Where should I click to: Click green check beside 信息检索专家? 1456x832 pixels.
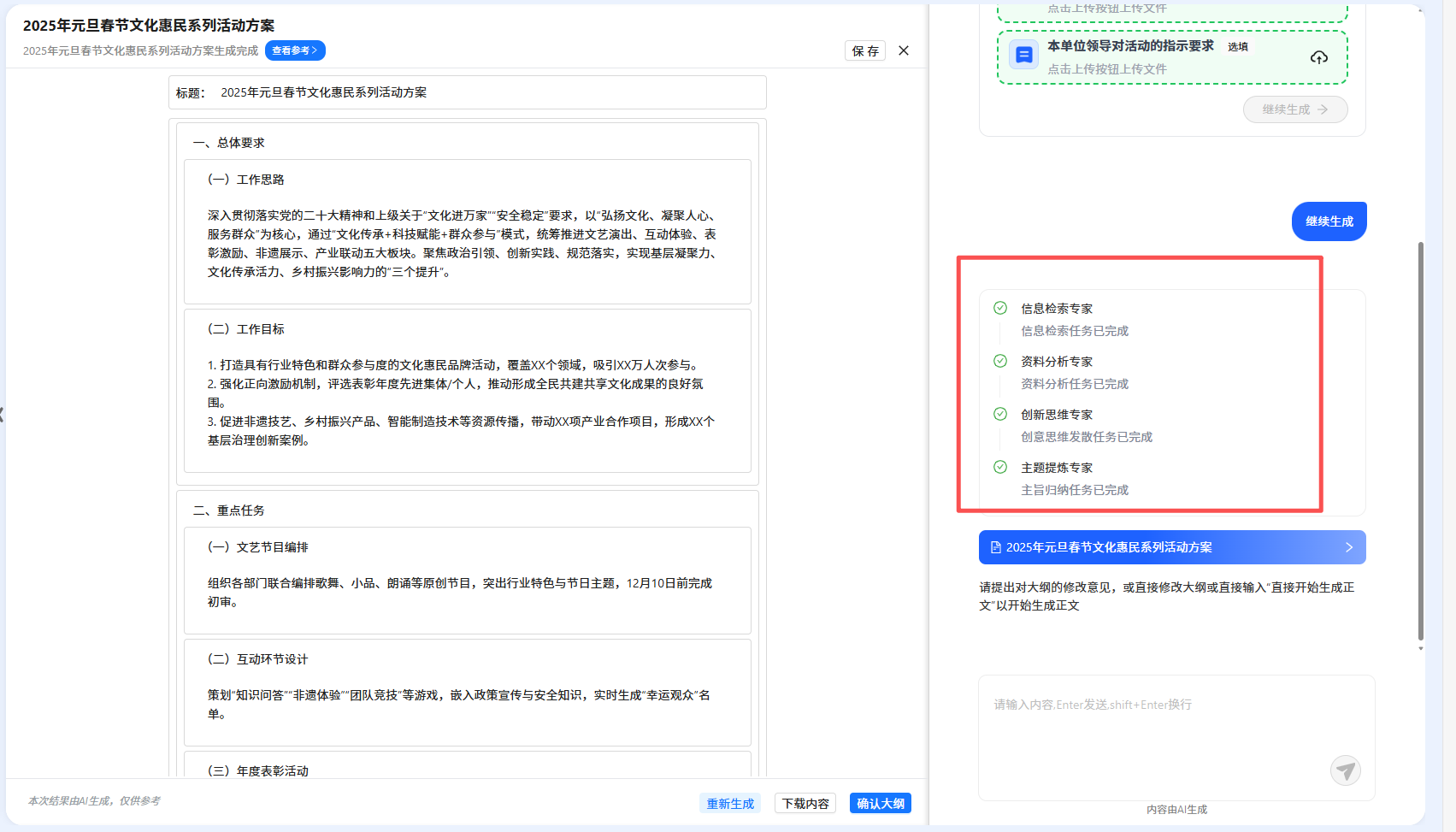tap(1000, 308)
